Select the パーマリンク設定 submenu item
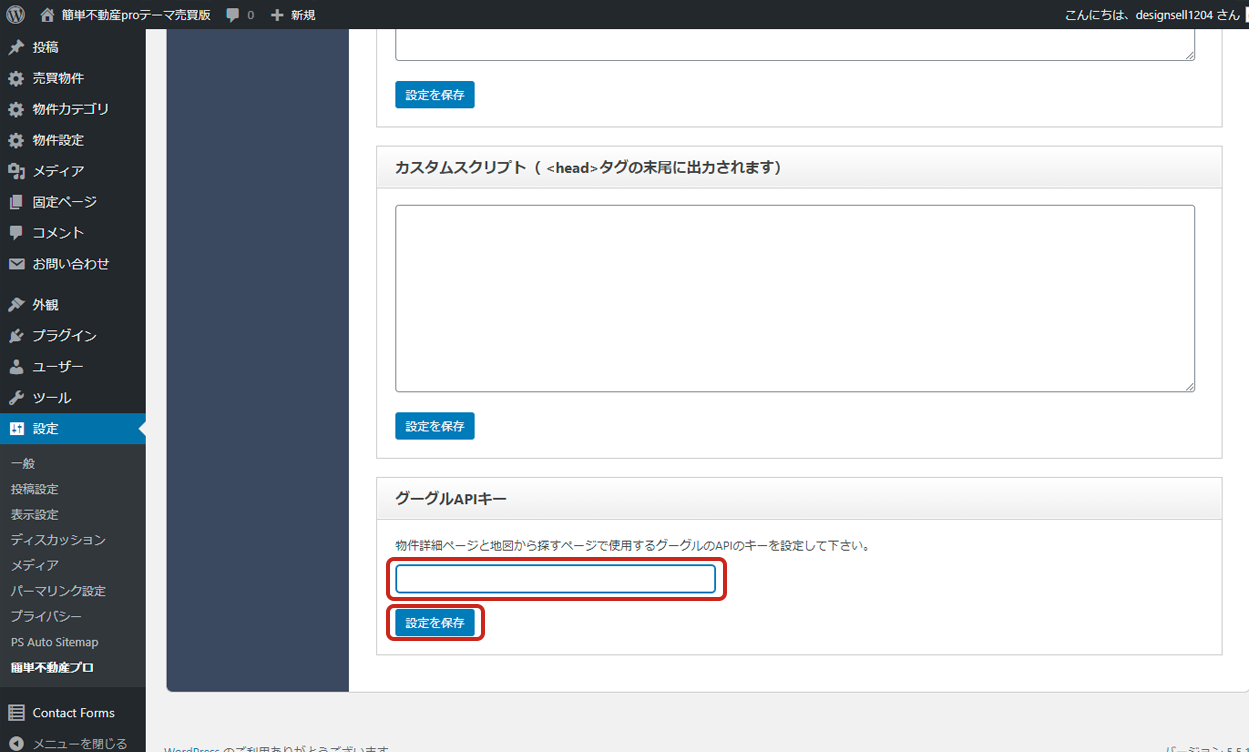1249x752 pixels. pos(58,591)
